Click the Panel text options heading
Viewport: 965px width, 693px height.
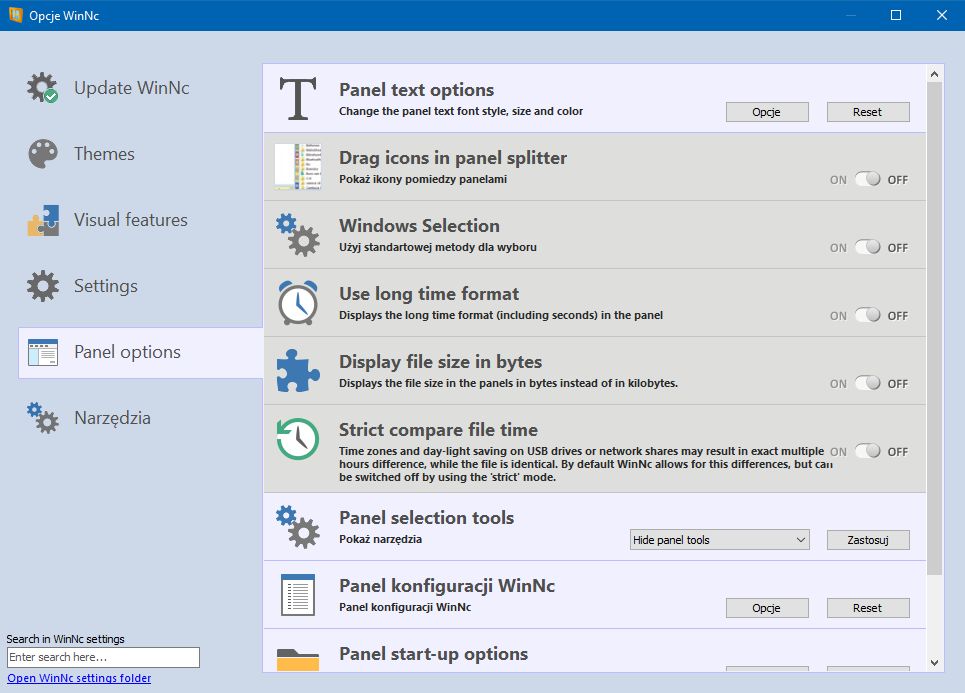(416, 90)
